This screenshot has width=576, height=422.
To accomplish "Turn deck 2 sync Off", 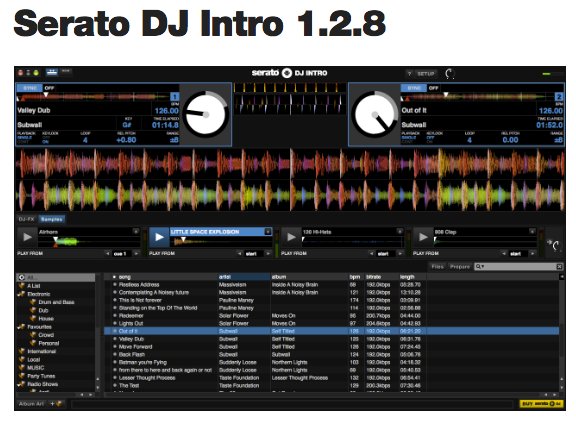I will pyautogui.click(x=433, y=88).
